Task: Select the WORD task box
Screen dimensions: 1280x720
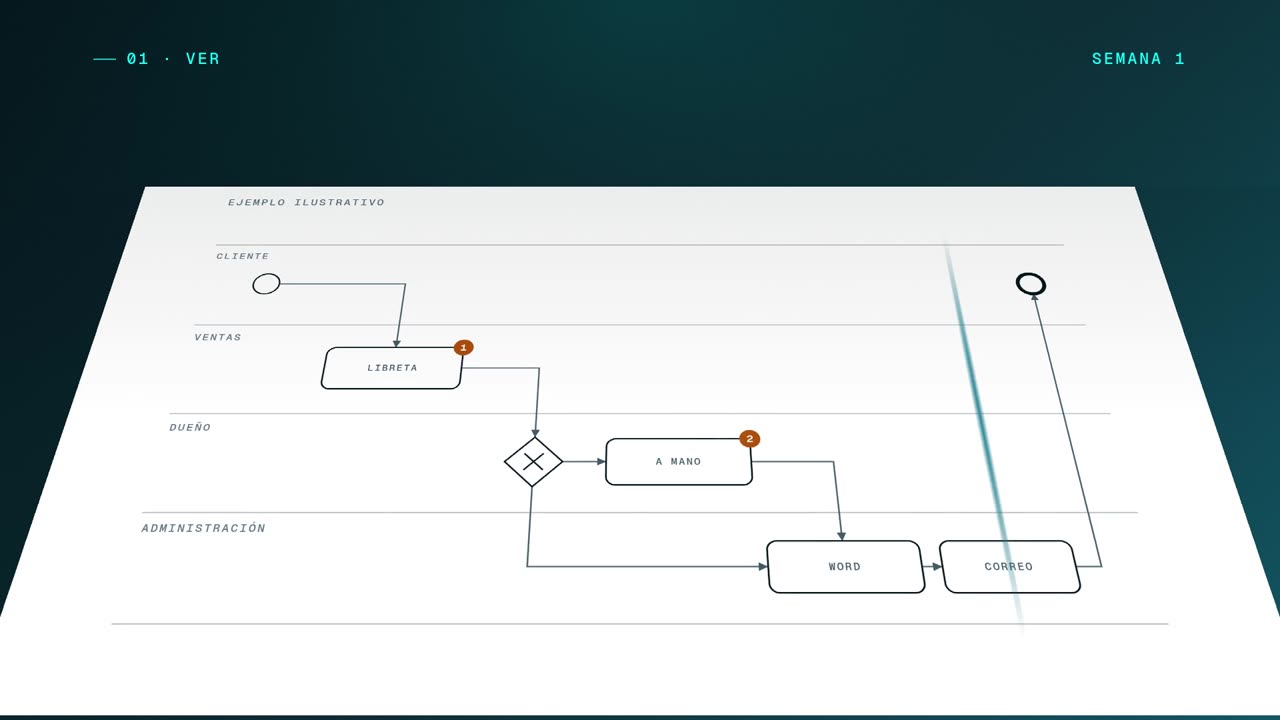Action: tap(846, 567)
